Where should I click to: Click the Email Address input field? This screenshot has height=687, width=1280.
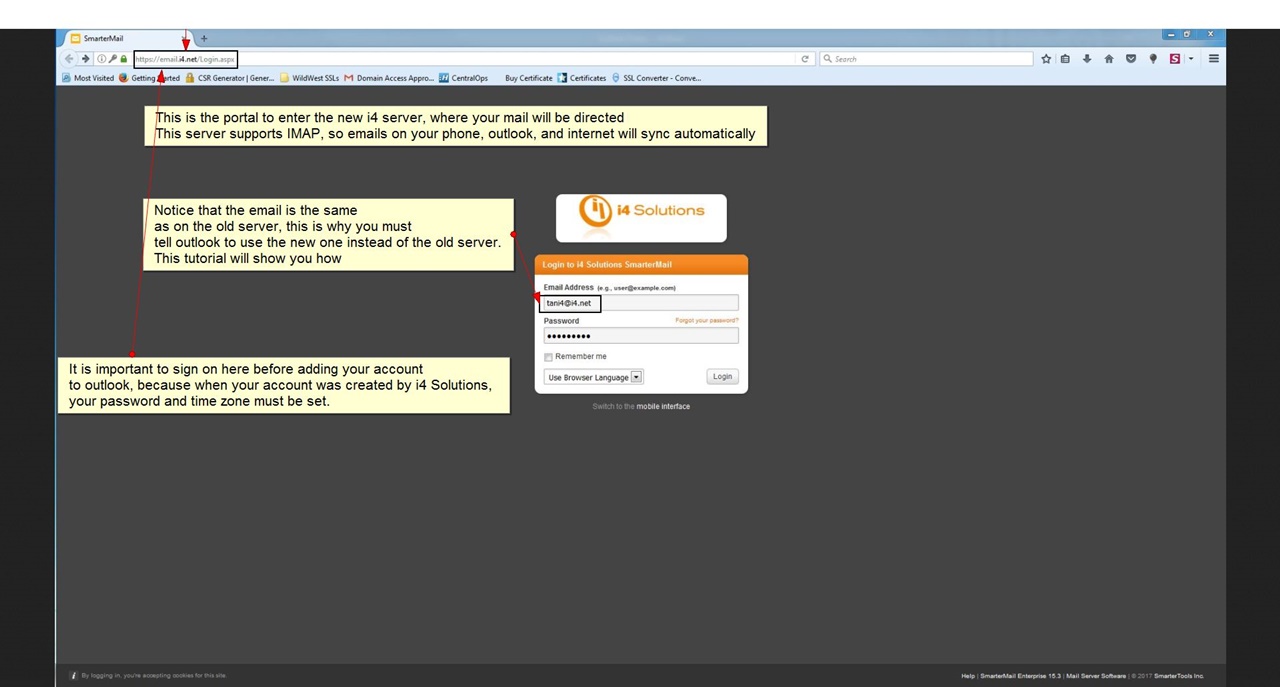tap(641, 303)
